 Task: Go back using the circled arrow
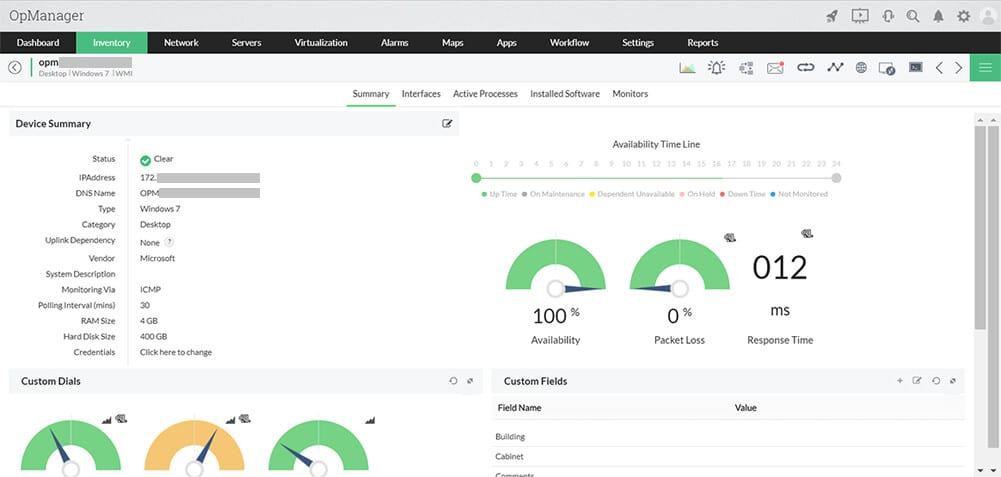point(15,67)
